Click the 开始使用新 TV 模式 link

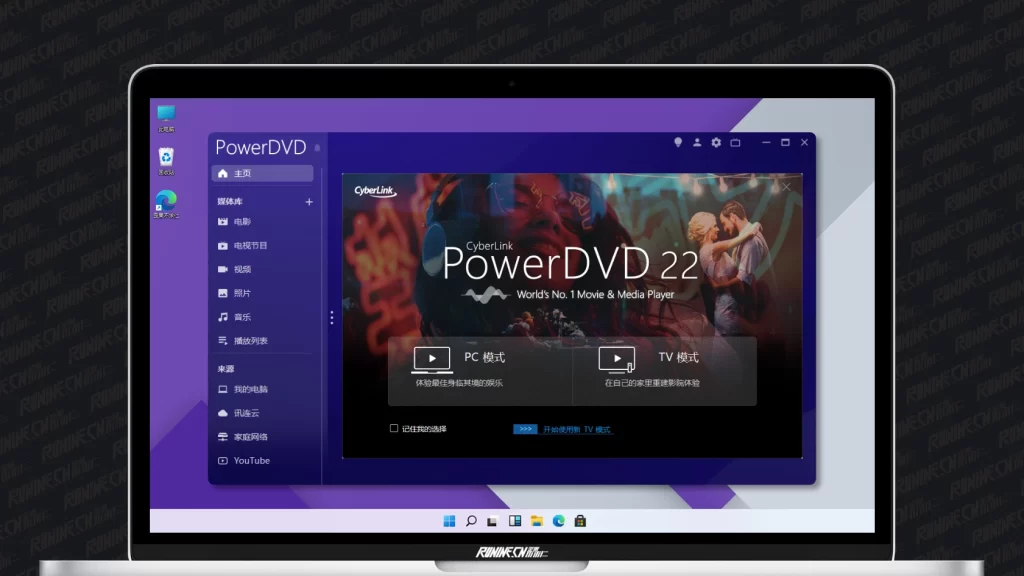pos(576,430)
